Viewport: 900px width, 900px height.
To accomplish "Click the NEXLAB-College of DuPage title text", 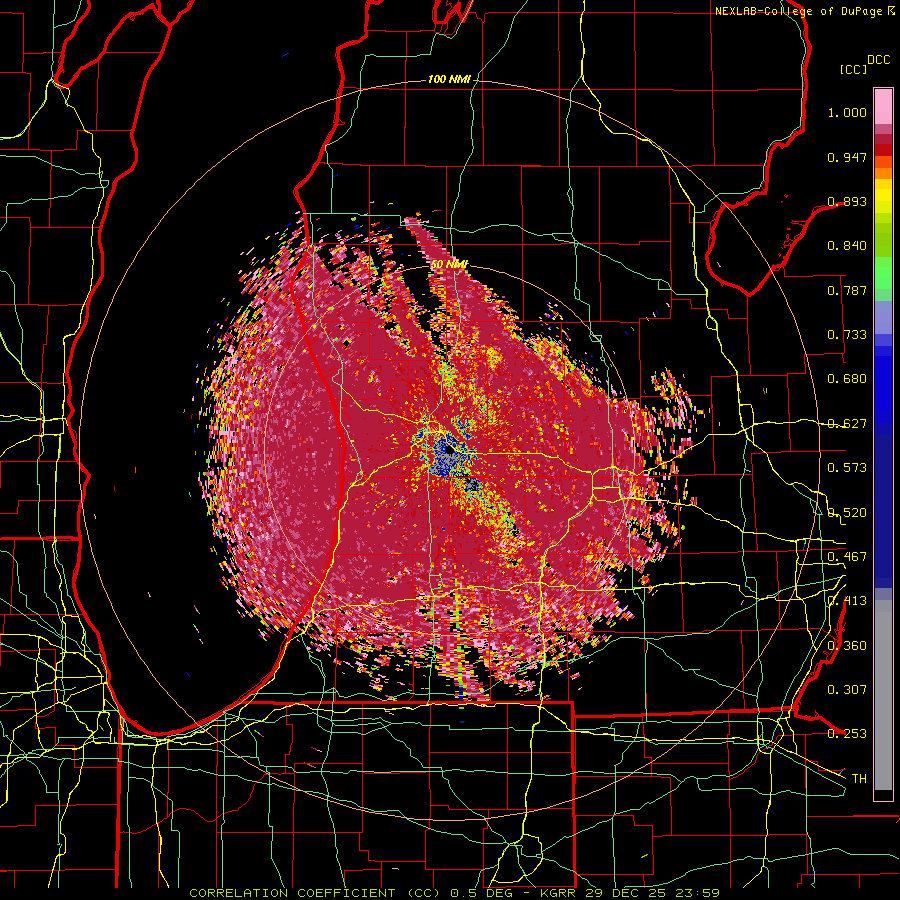I will (800, 11).
